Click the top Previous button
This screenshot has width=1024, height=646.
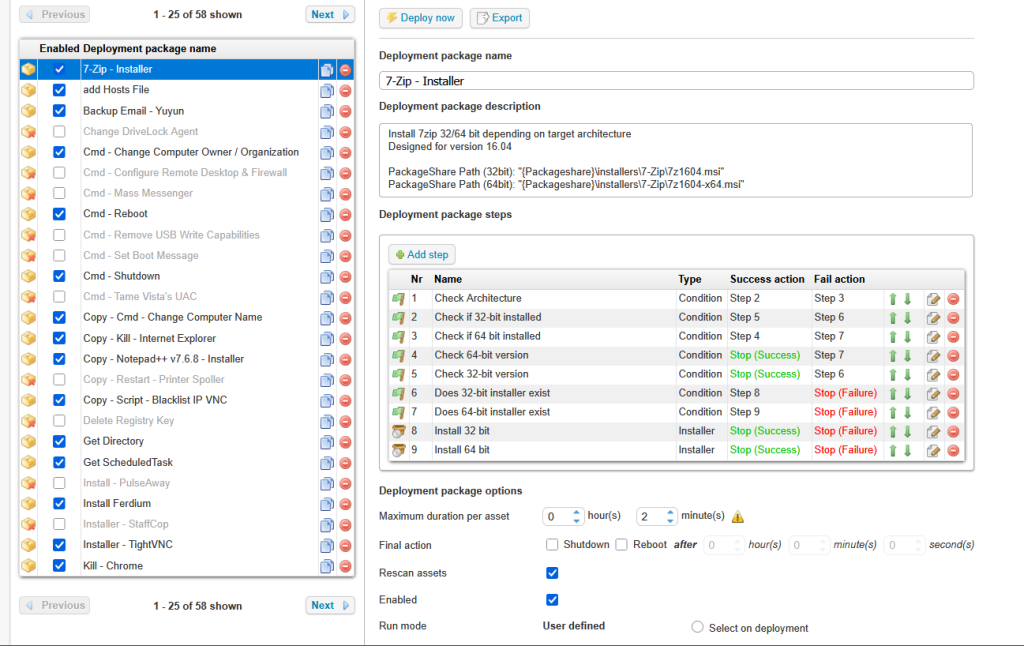[x=55, y=14]
